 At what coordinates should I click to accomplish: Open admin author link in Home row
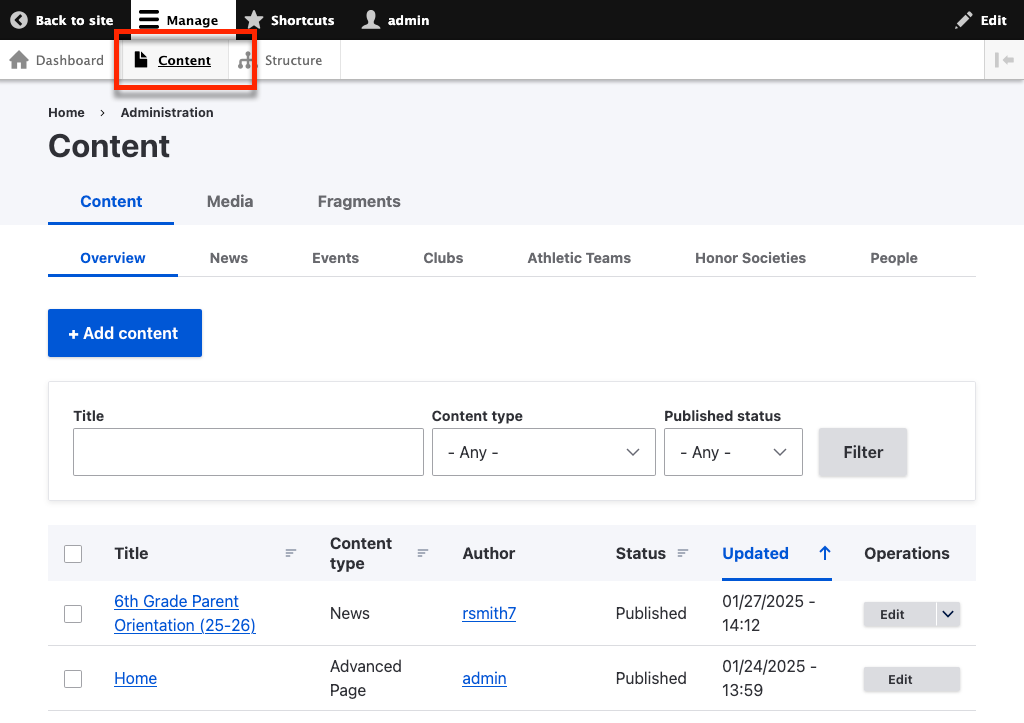tap(485, 679)
